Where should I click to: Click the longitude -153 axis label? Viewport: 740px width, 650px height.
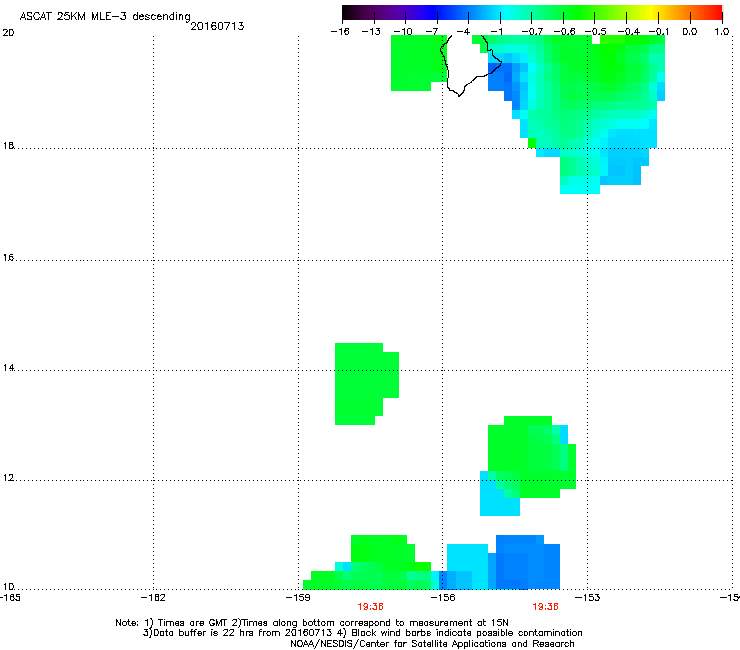pos(588,598)
